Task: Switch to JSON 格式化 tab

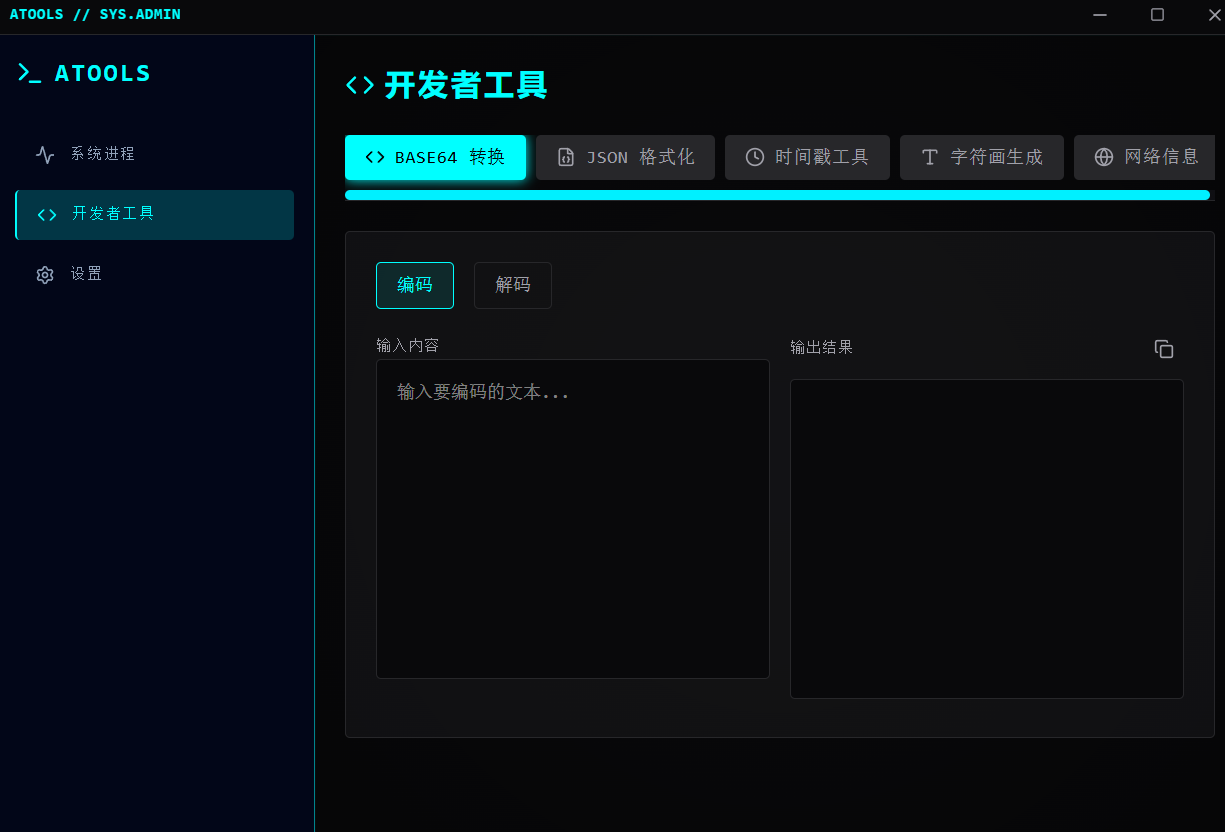Action: click(625, 157)
